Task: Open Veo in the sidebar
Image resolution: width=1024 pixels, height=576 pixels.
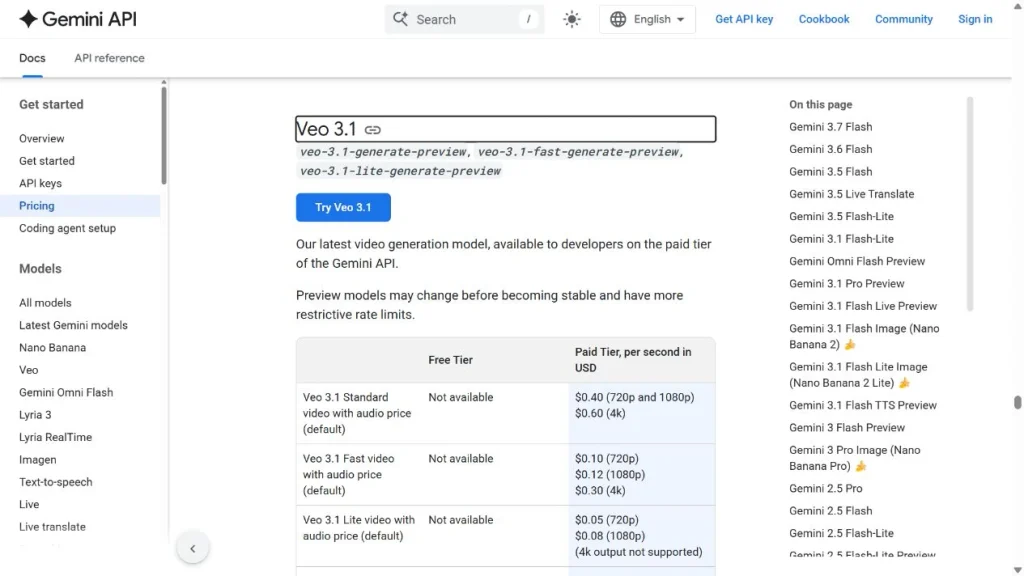Action: pos(29,370)
